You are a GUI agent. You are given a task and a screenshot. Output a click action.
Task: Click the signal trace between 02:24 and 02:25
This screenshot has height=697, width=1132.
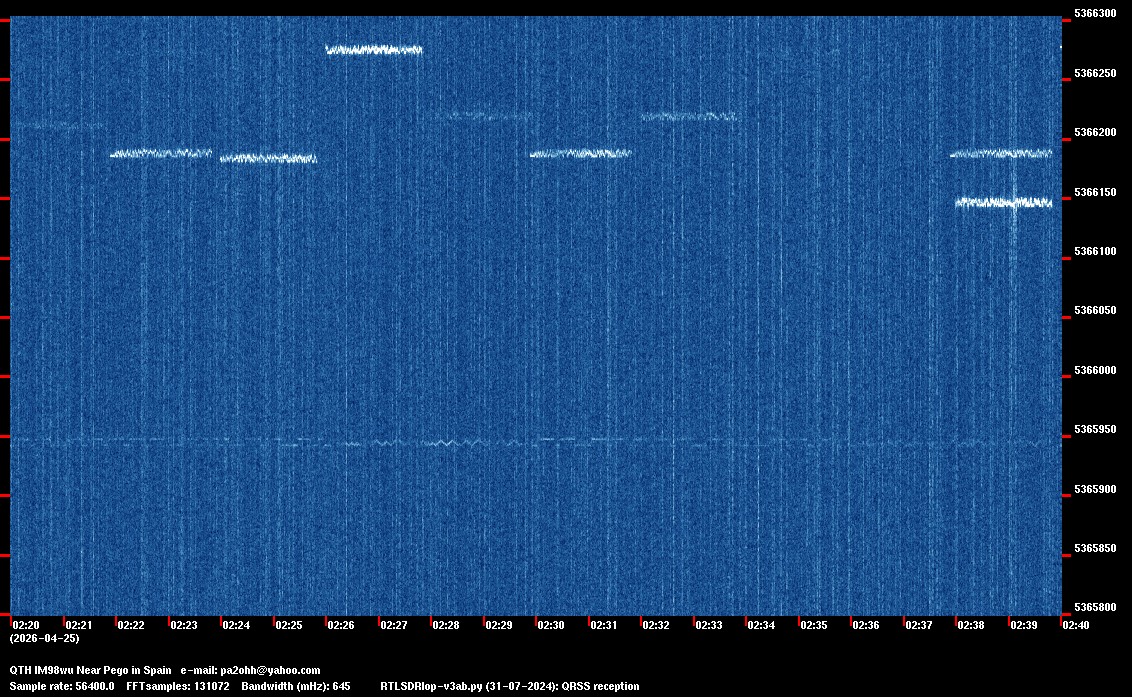[267, 158]
